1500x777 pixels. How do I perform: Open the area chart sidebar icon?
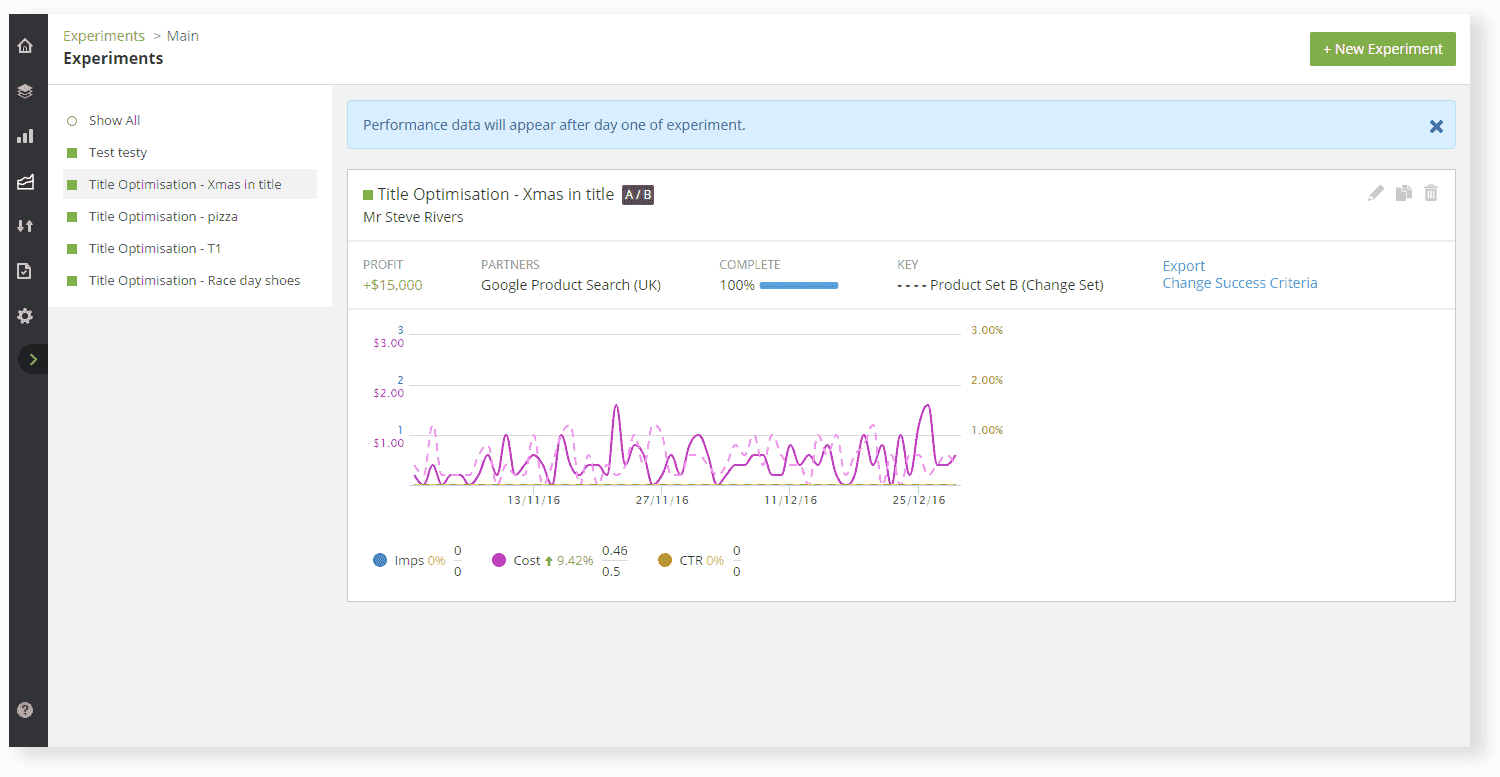tap(25, 181)
